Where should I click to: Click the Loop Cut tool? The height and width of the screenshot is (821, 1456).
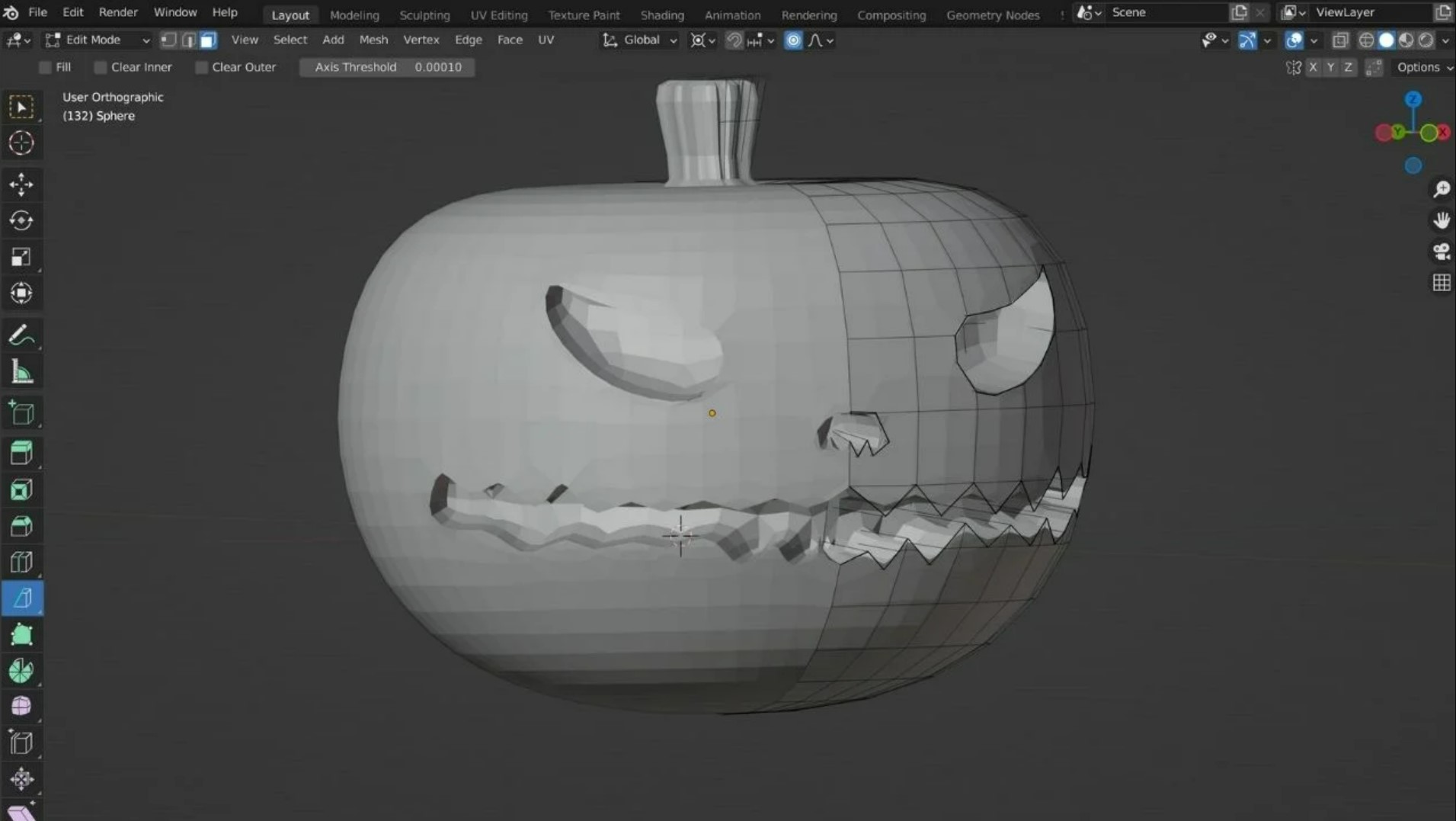click(x=21, y=563)
